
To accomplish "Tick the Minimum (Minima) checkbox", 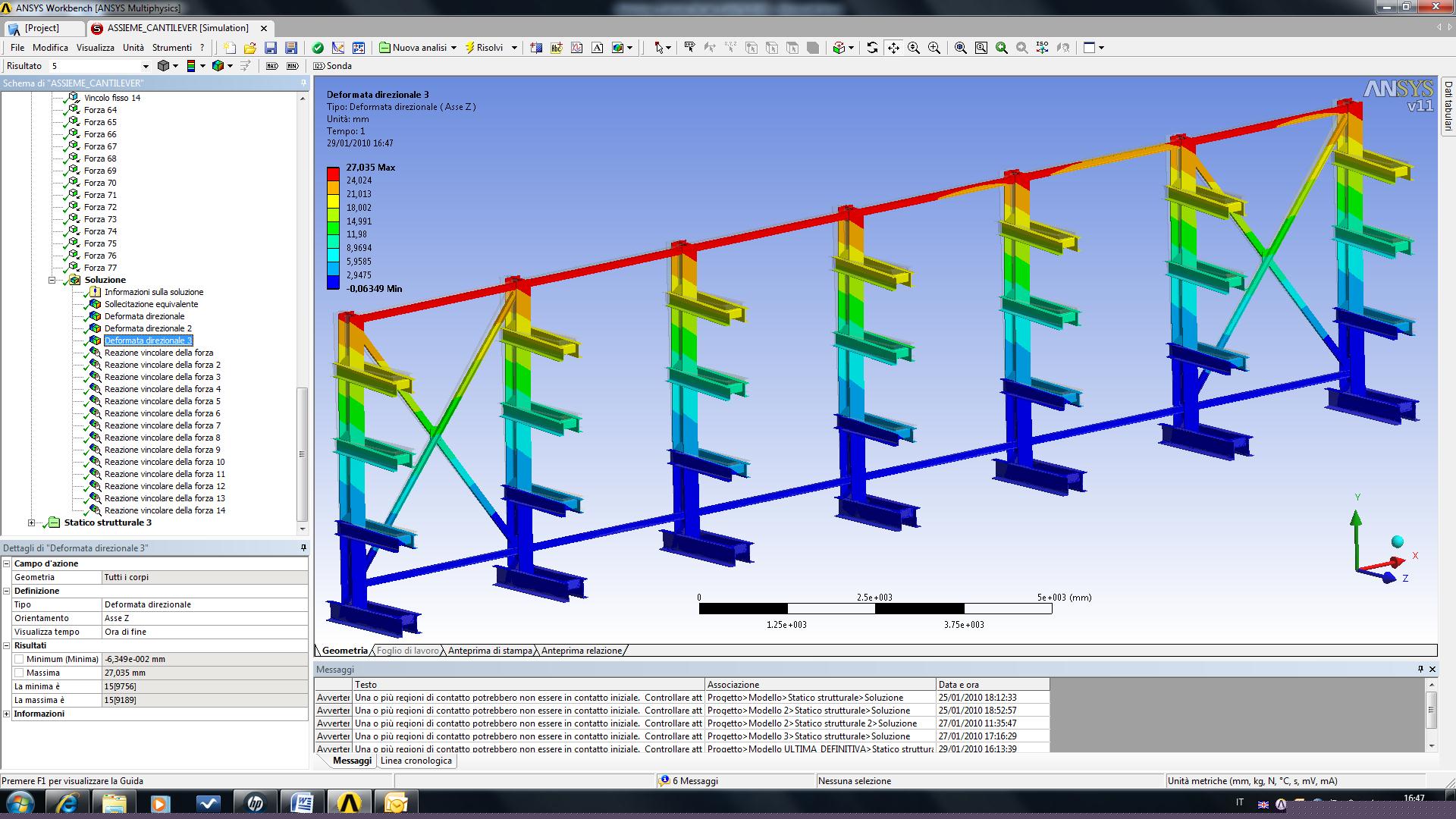I will (19, 659).
